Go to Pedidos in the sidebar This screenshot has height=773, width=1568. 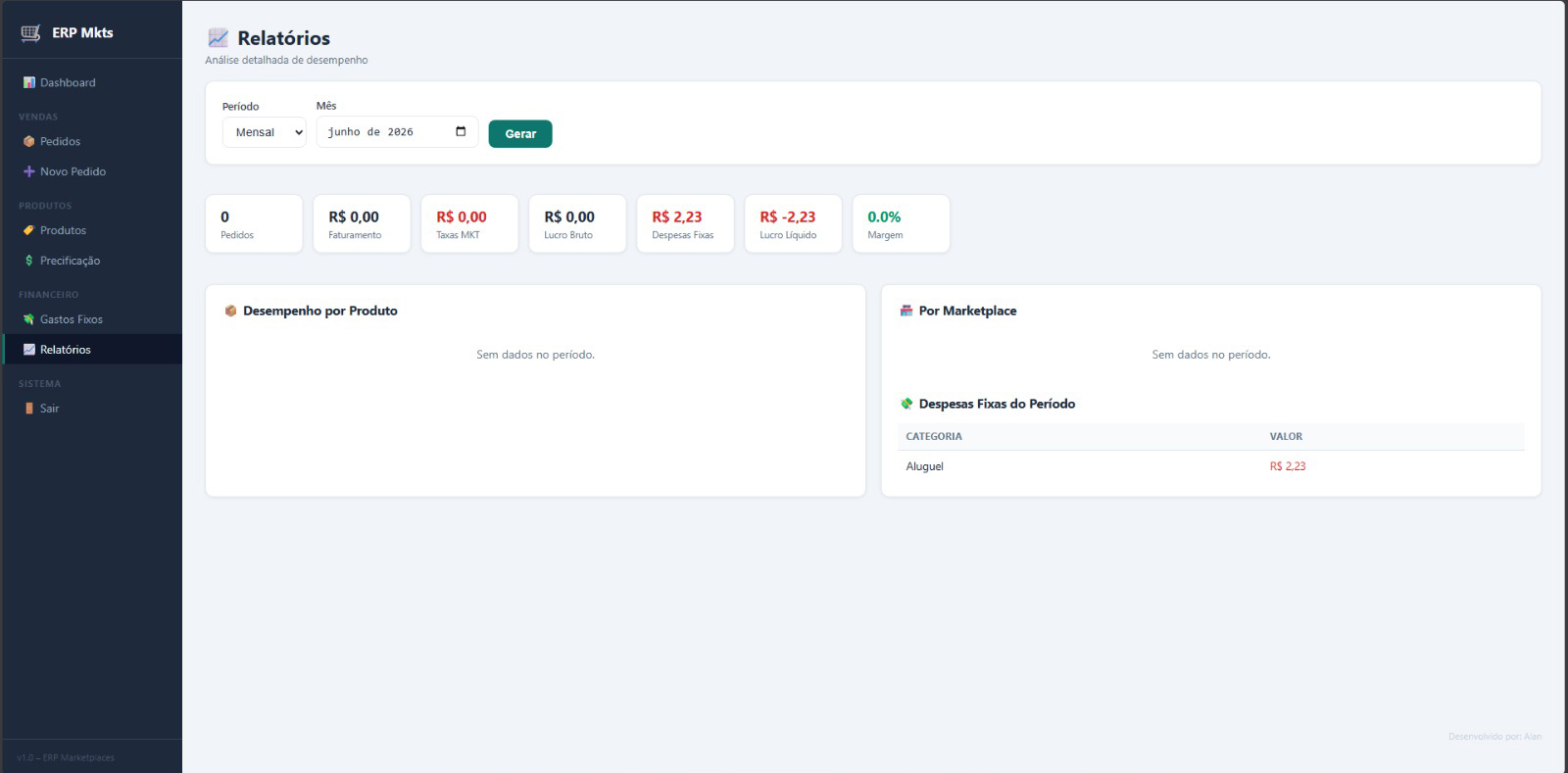[x=92, y=141]
